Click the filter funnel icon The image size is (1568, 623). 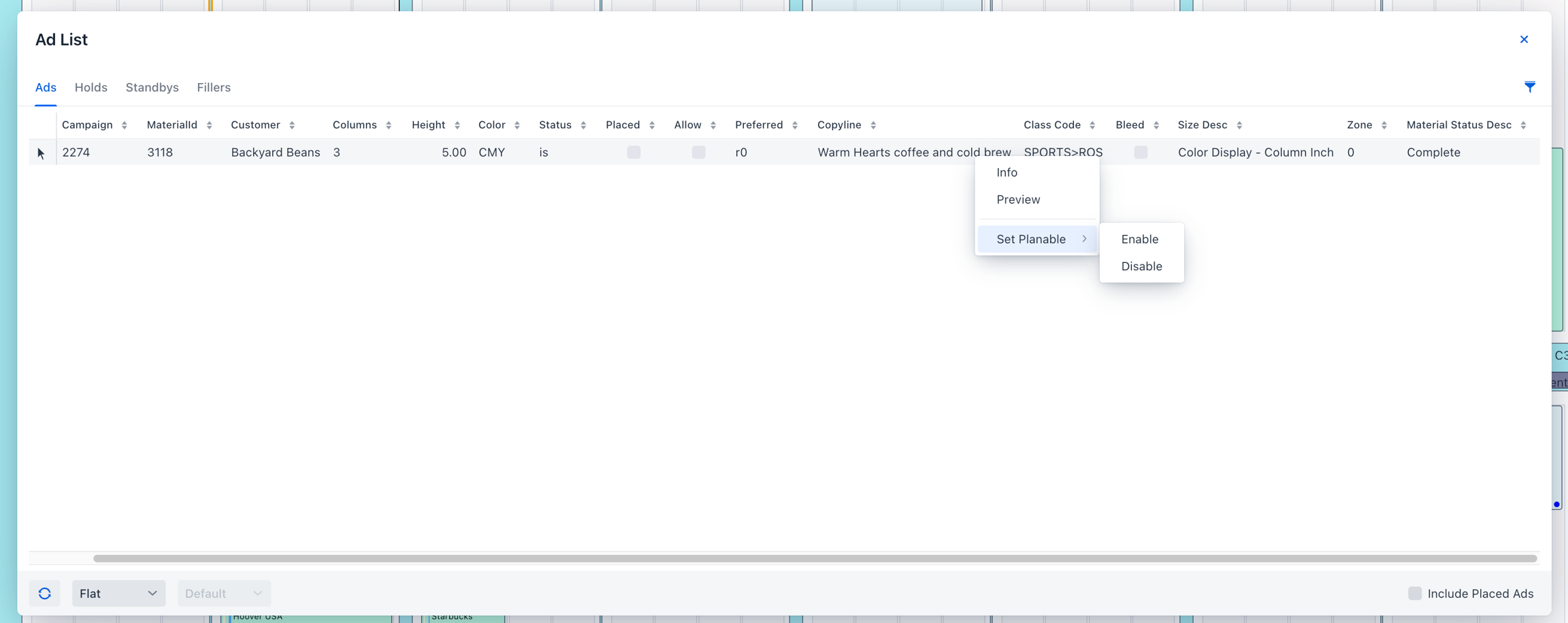click(1529, 87)
